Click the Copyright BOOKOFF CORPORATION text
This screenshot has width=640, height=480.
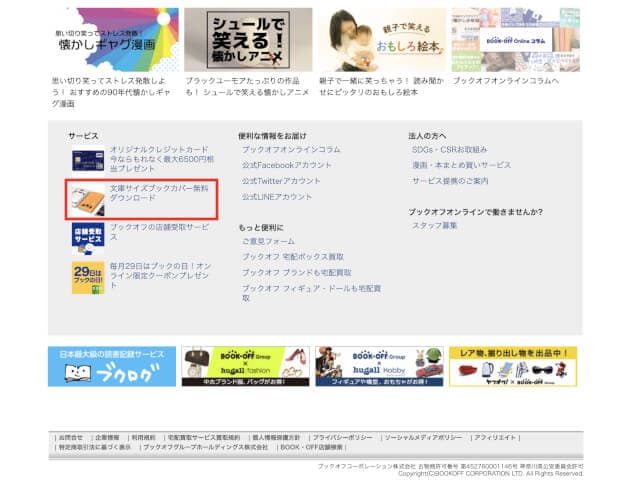click(490, 473)
